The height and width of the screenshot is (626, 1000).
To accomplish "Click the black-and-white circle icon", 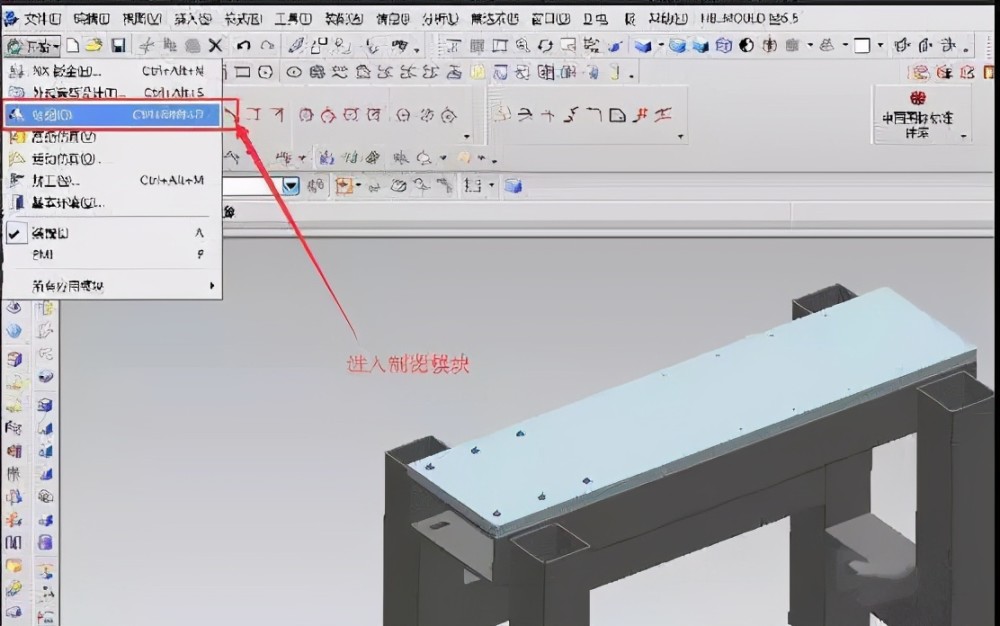I will pos(747,45).
